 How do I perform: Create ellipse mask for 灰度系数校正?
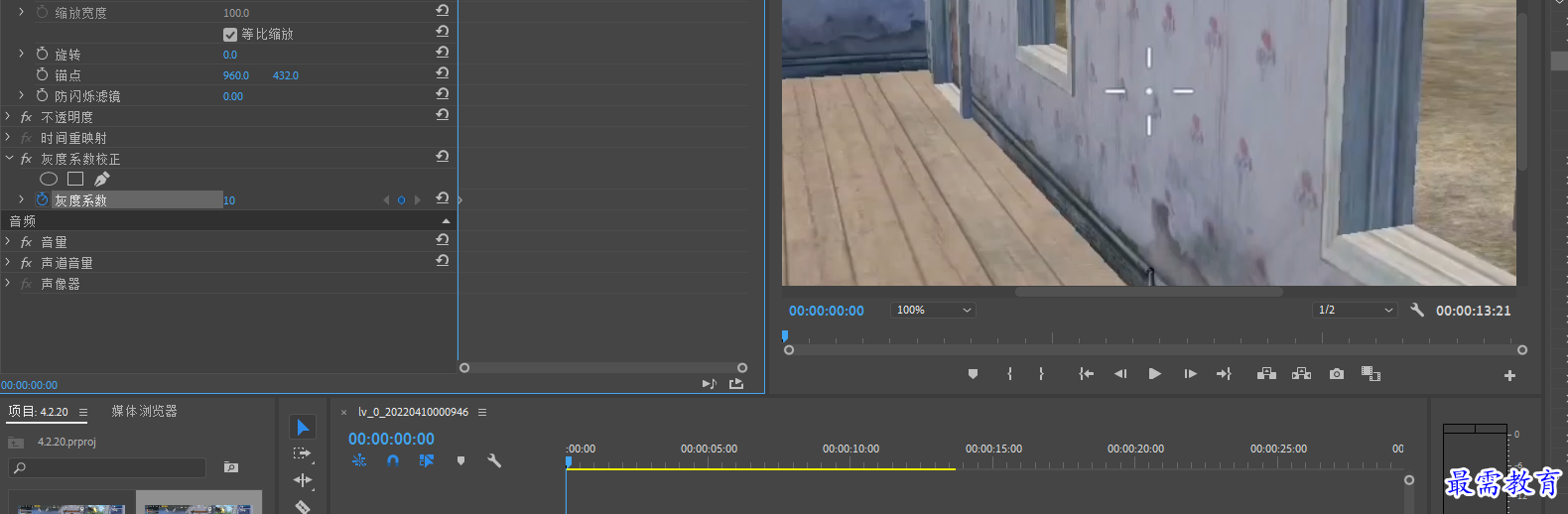(x=49, y=179)
